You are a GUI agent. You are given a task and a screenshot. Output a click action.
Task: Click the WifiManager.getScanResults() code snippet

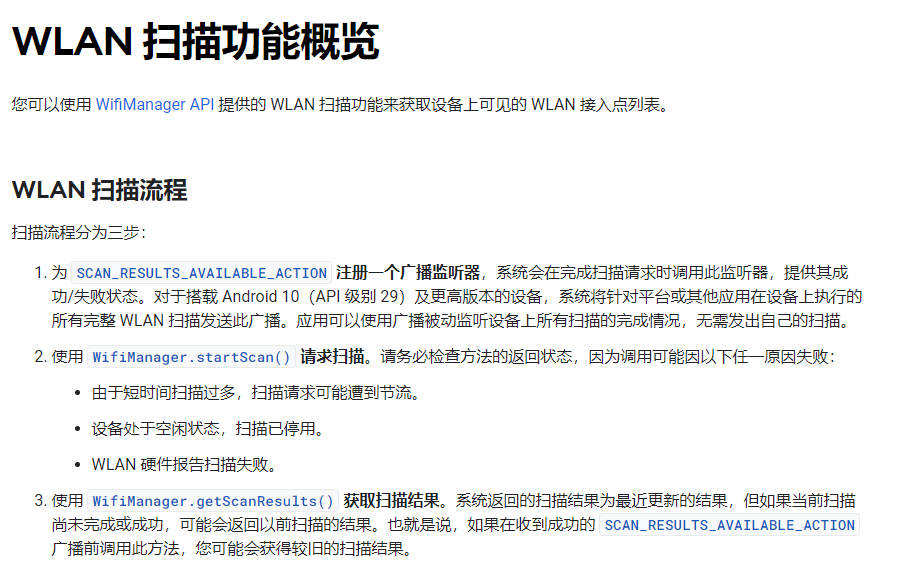pyautogui.click(x=214, y=501)
